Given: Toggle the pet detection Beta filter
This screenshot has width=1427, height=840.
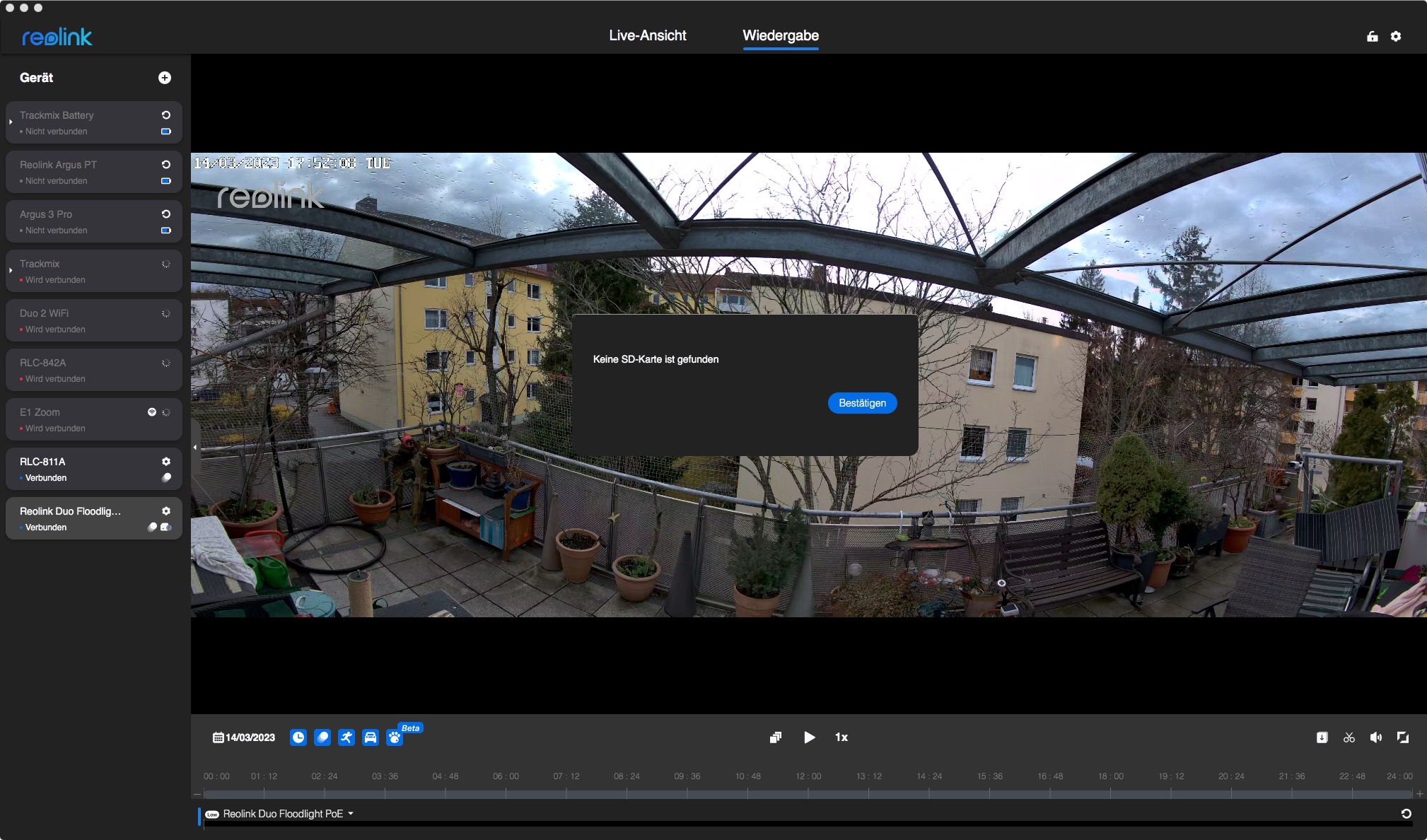Looking at the screenshot, I should tap(395, 737).
